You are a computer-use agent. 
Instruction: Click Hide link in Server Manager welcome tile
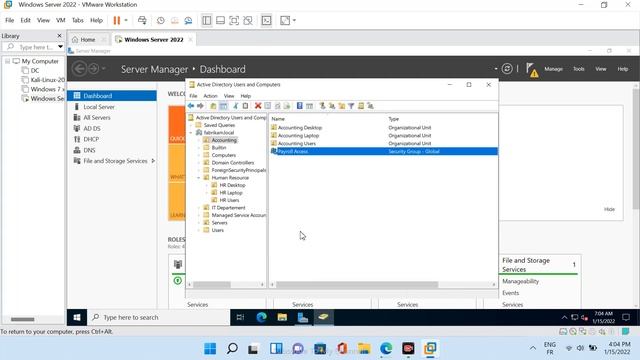[609, 209]
